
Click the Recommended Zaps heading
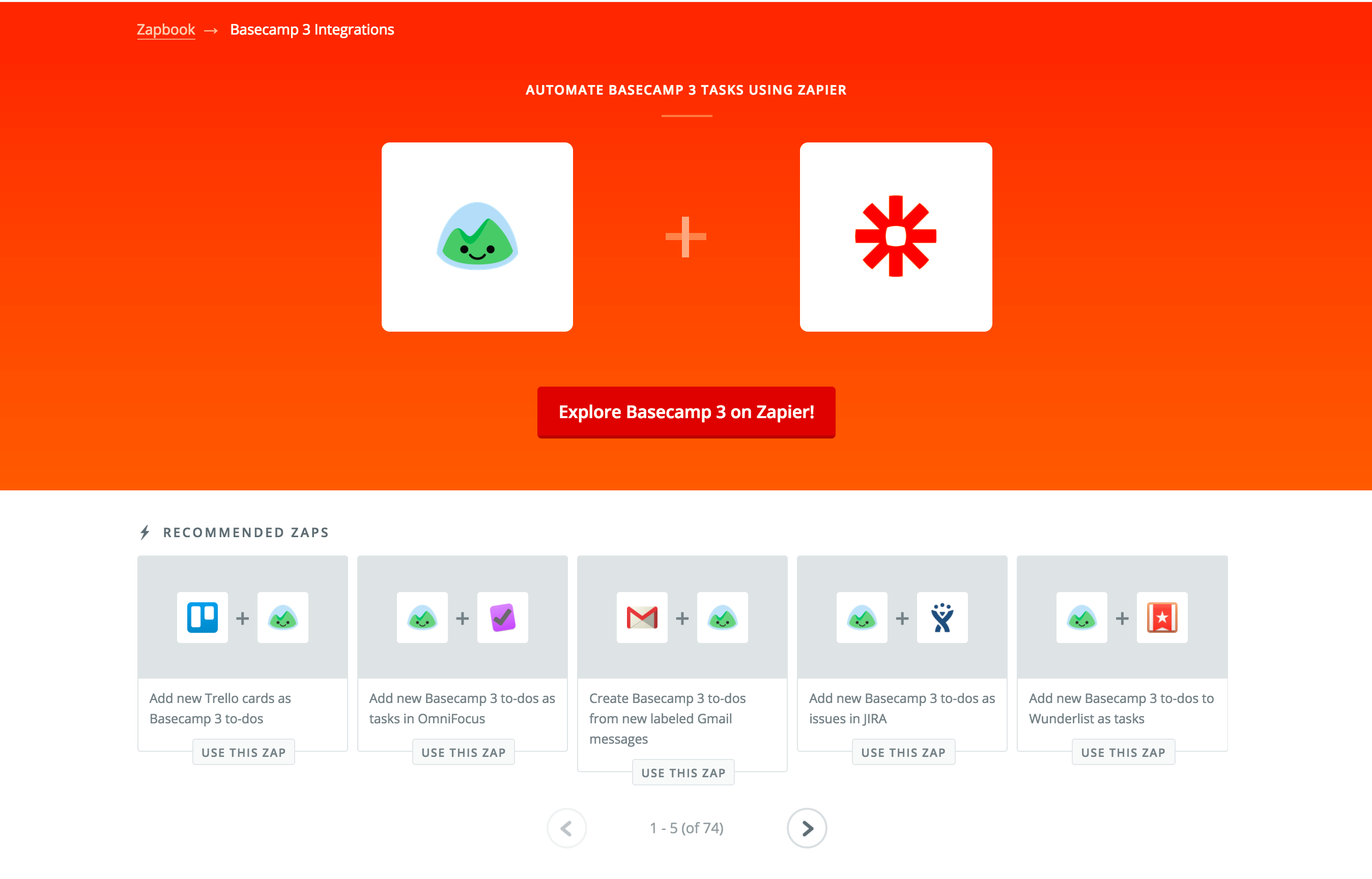pos(246,533)
